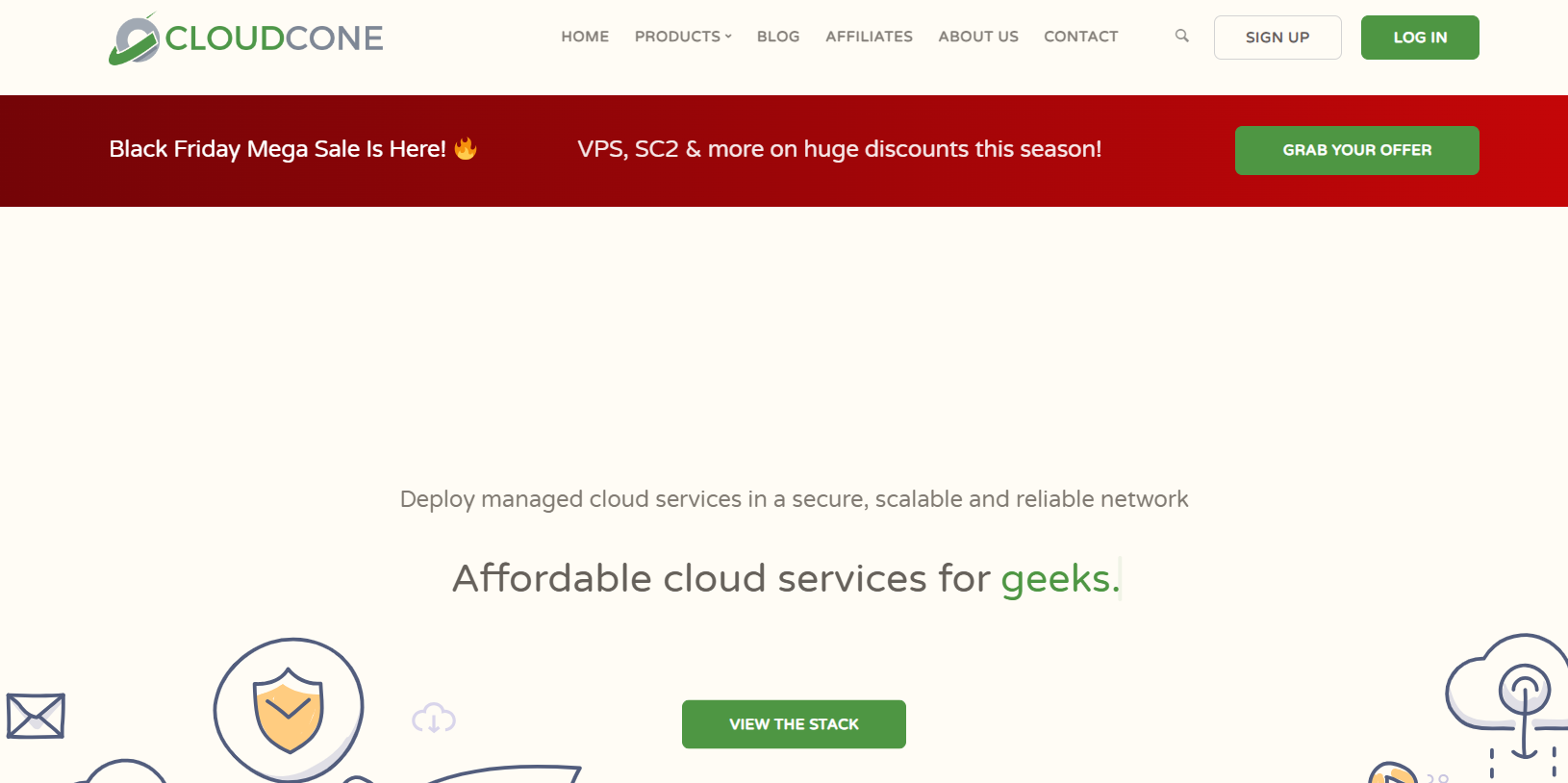Expand the Products dropdown arrow
1568x783 pixels.
click(x=728, y=37)
